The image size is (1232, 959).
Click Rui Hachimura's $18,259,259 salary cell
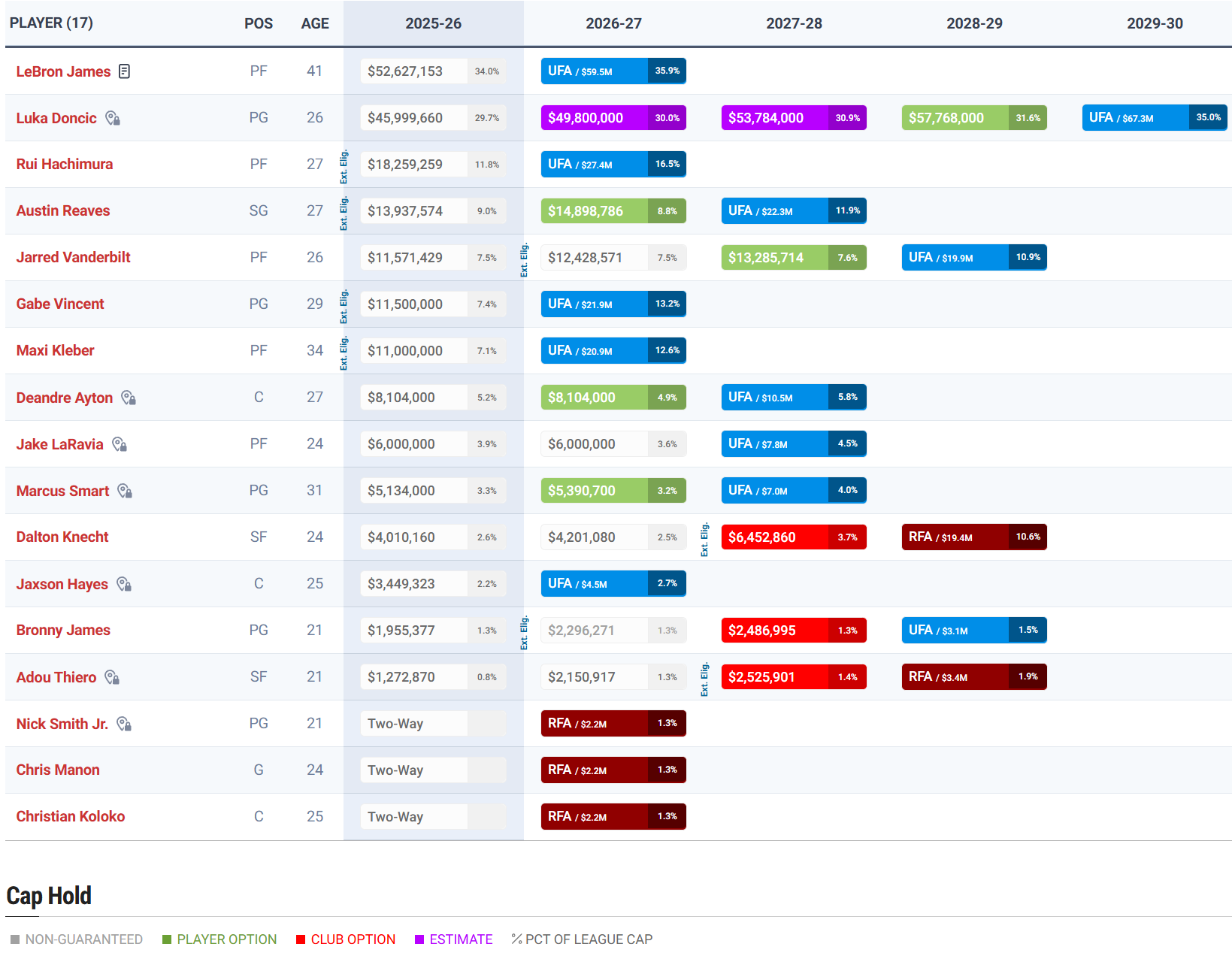point(434,165)
